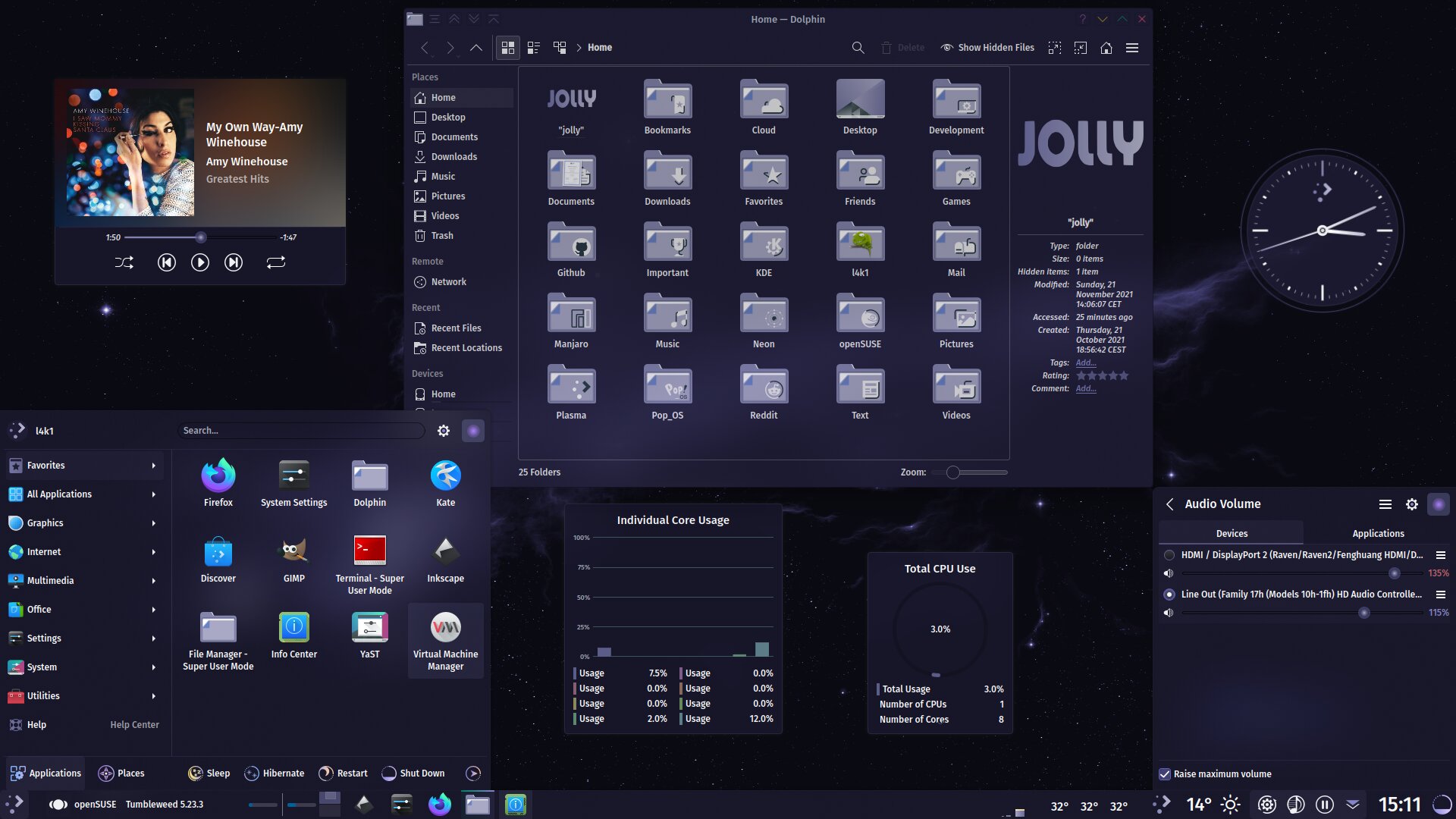Mute the HDMI / DisplayPort 2 speaker icon
Image resolution: width=1456 pixels, height=819 pixels.
click(1169, 573)
